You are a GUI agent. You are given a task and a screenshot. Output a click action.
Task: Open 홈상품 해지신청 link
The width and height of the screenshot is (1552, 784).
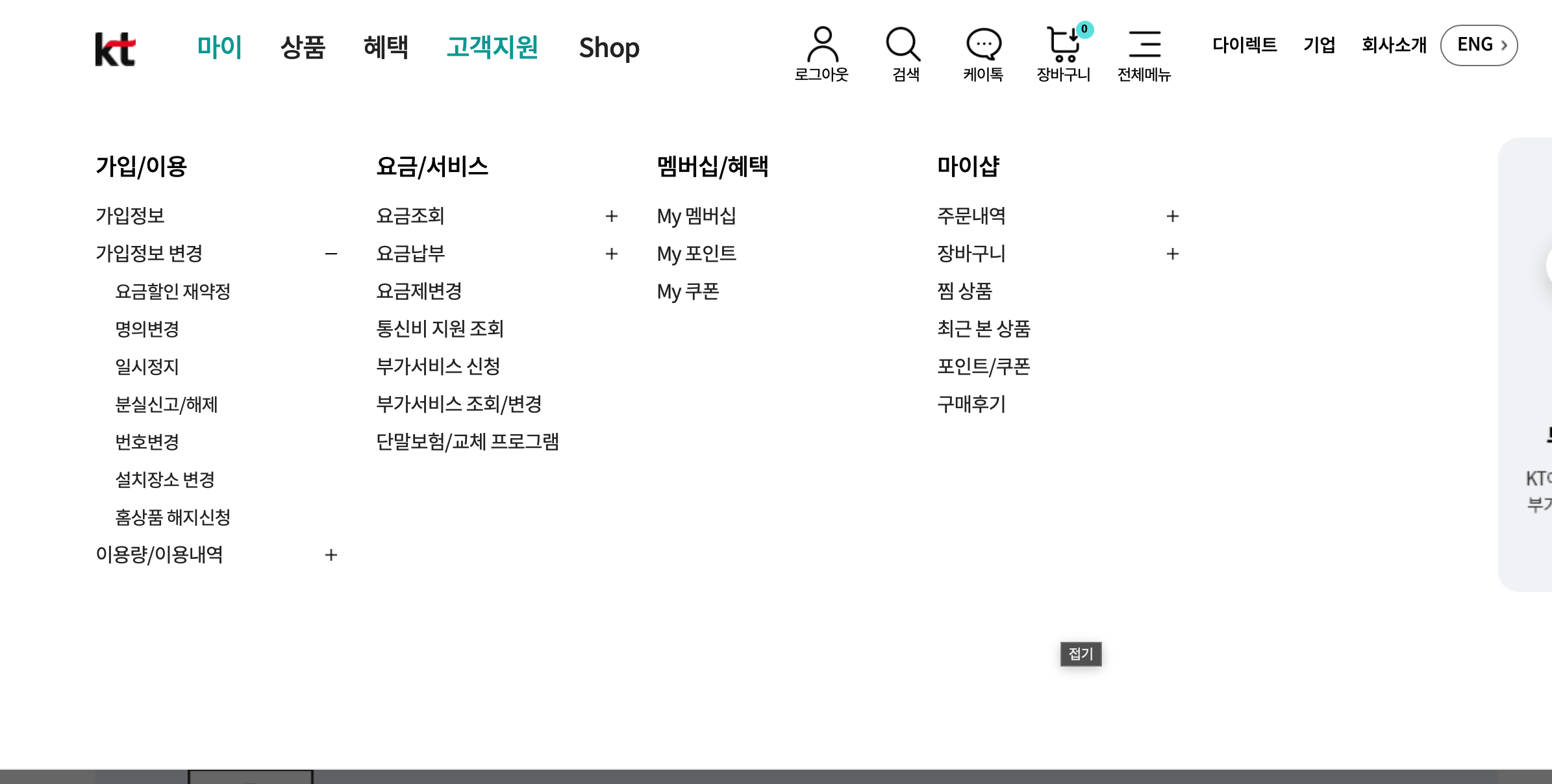click(173, 517)
